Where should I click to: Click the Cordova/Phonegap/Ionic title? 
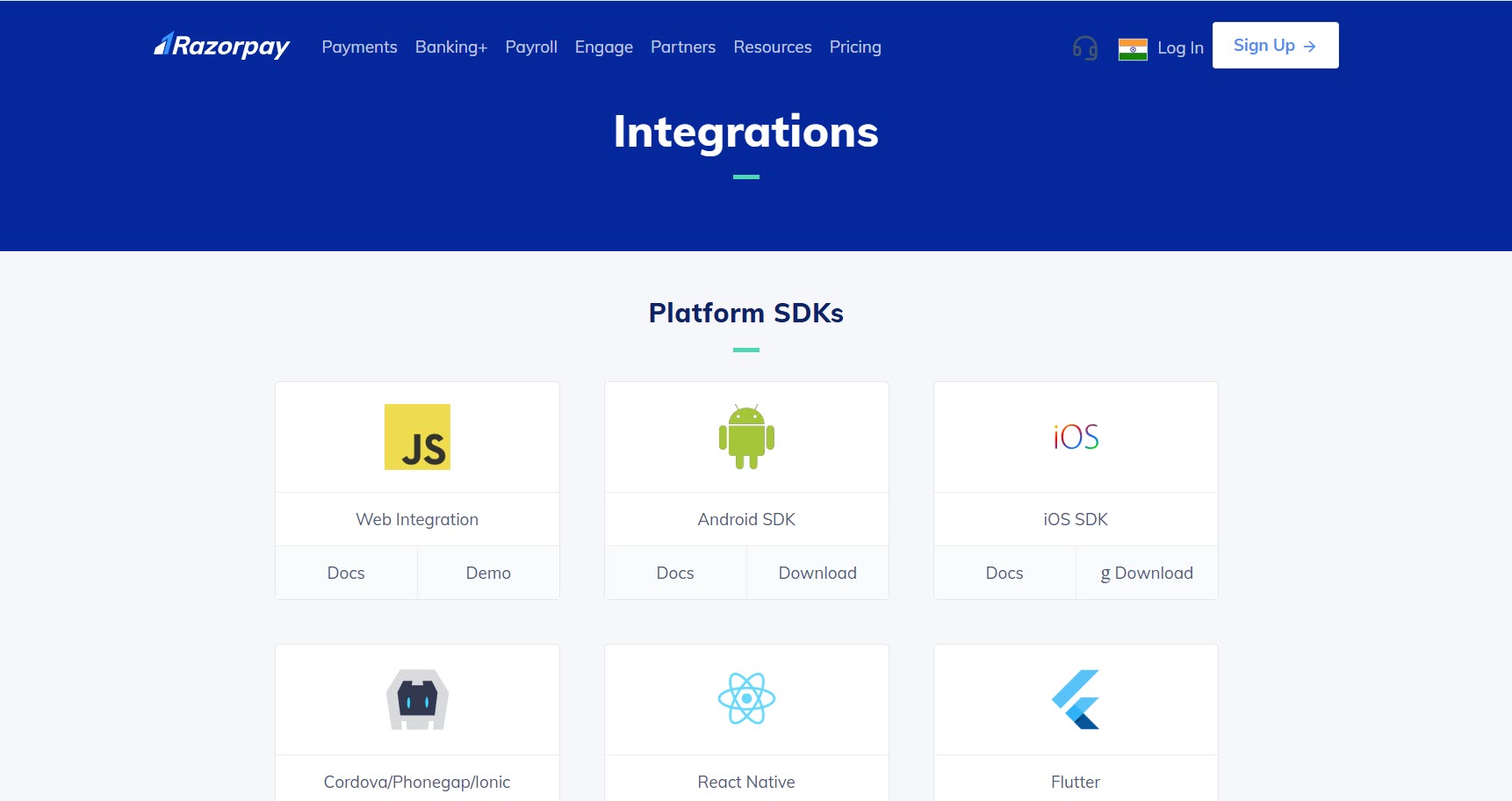[417, 782]
